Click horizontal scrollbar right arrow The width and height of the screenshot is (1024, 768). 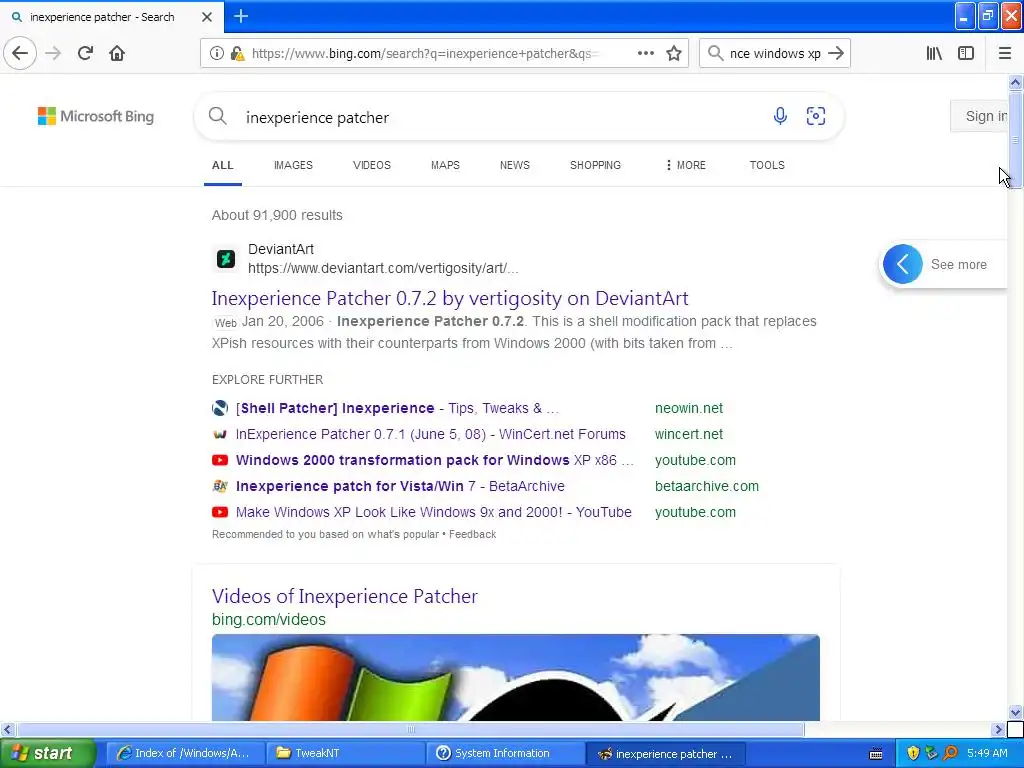click(x=998, y=729)
